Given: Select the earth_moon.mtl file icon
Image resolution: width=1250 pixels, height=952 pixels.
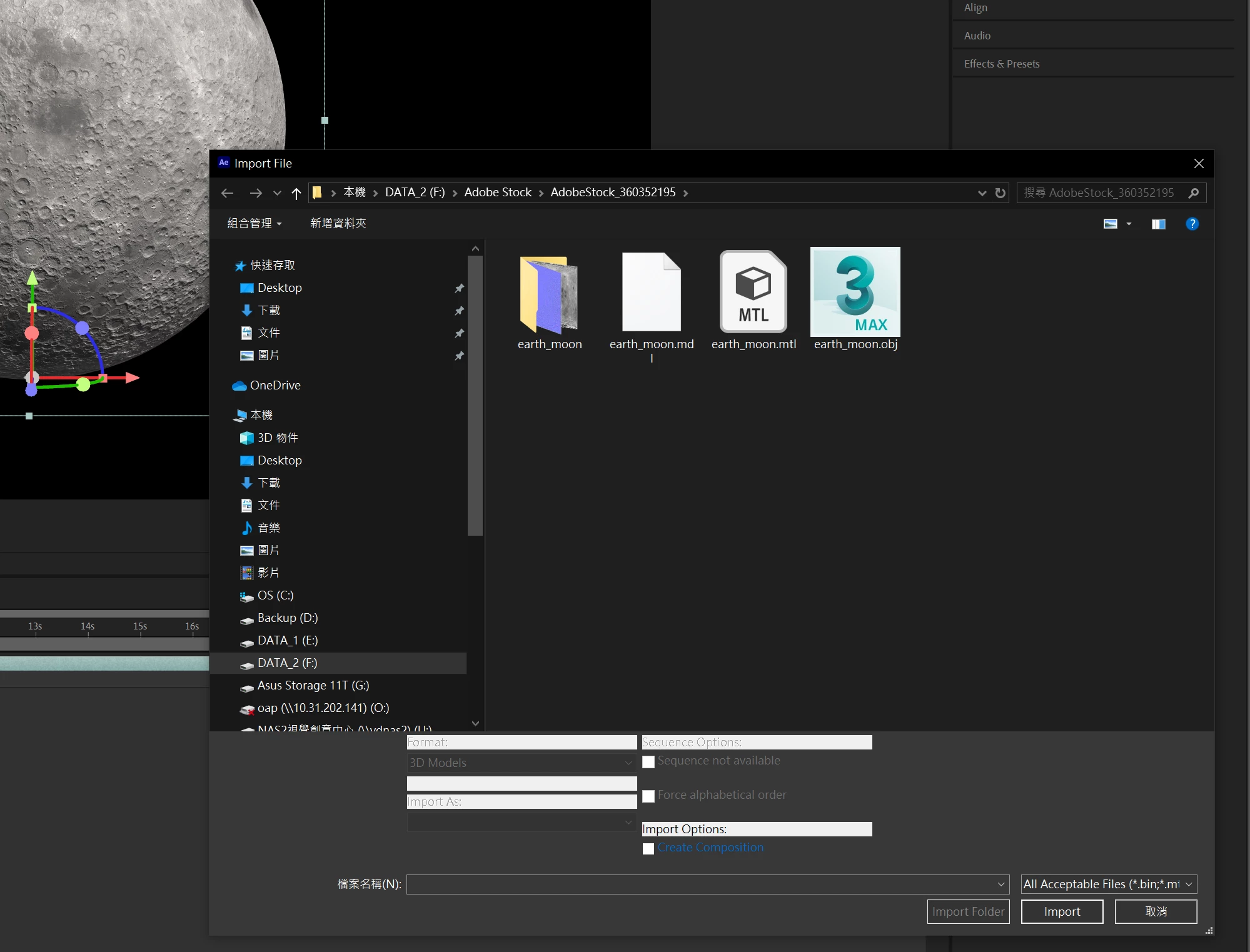Looking at the screenshot, I should point(753,293).
